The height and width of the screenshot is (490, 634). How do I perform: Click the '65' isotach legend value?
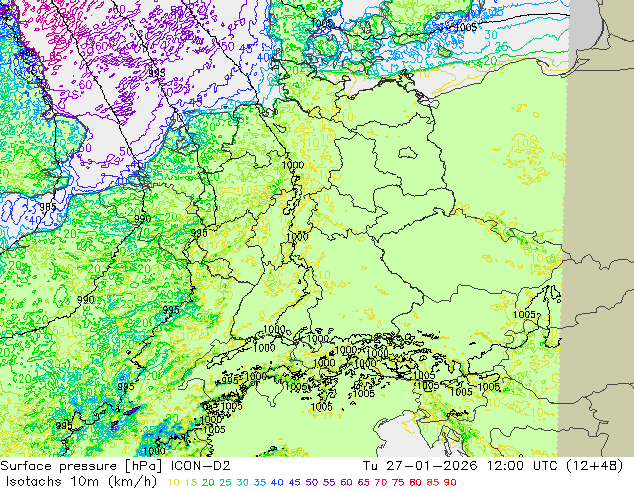[x=363, y=482]
